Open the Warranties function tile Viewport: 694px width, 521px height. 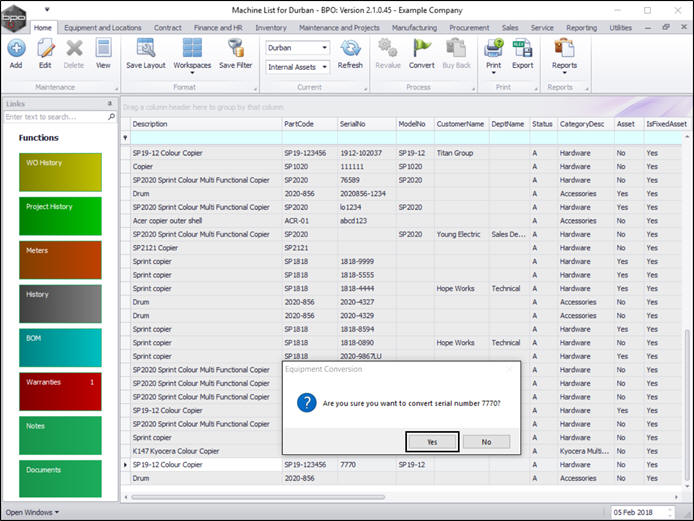[x=60, y=391]
